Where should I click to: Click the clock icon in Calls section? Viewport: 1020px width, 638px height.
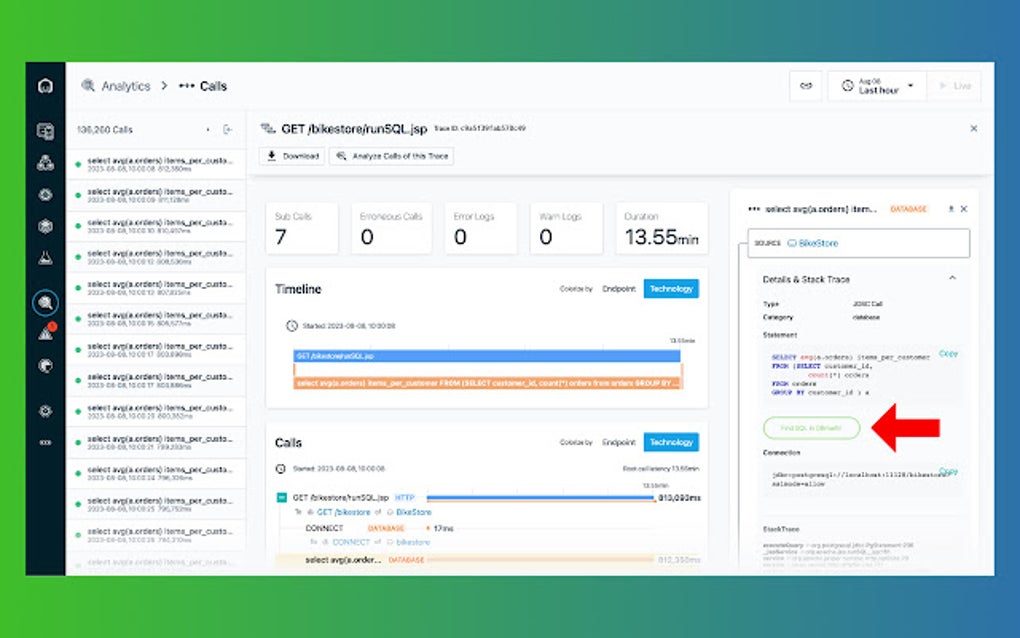pyautogui.click(x=280, y=468)
